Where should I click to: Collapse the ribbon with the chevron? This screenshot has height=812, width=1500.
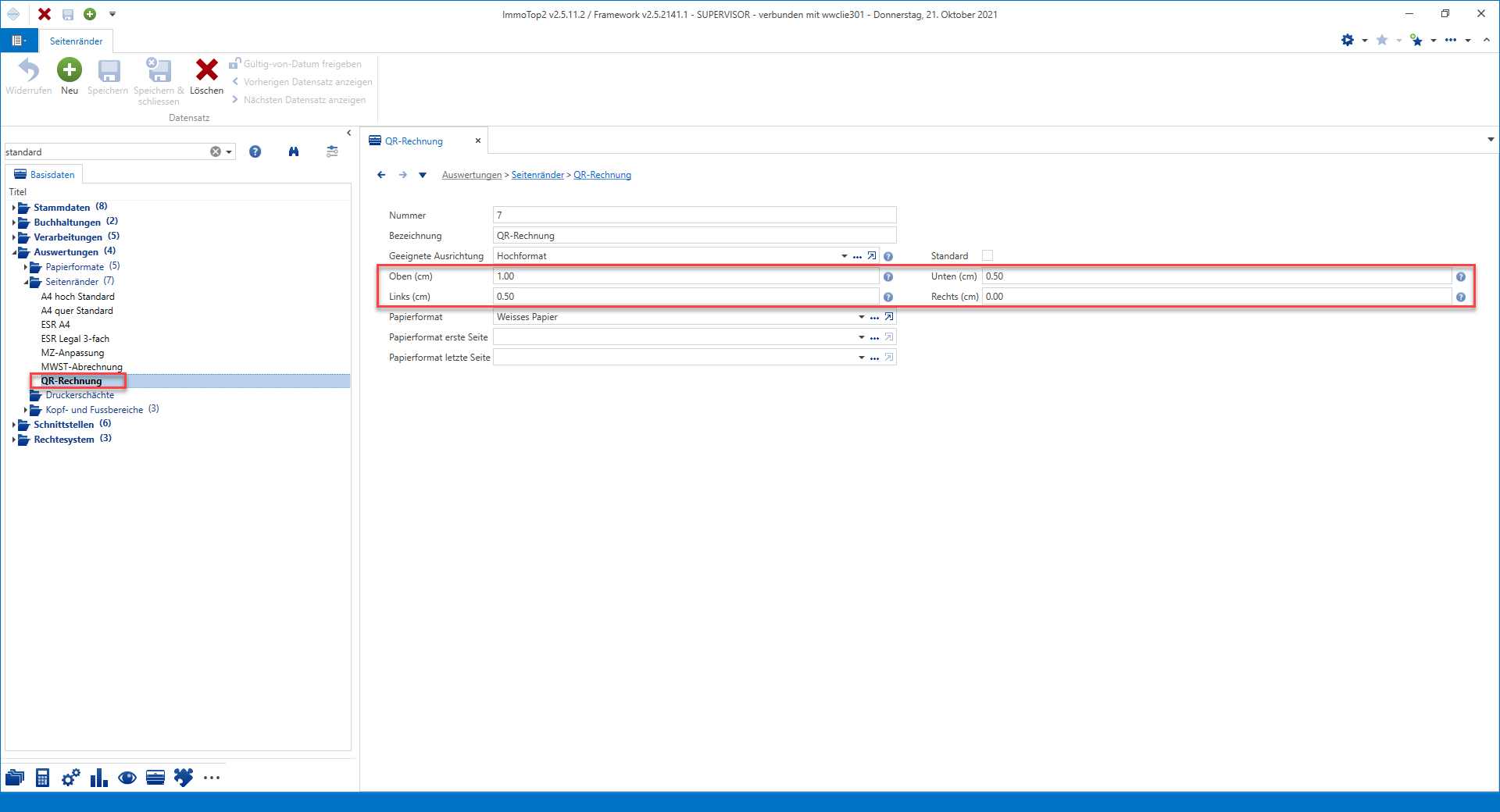click(1487, 40)
